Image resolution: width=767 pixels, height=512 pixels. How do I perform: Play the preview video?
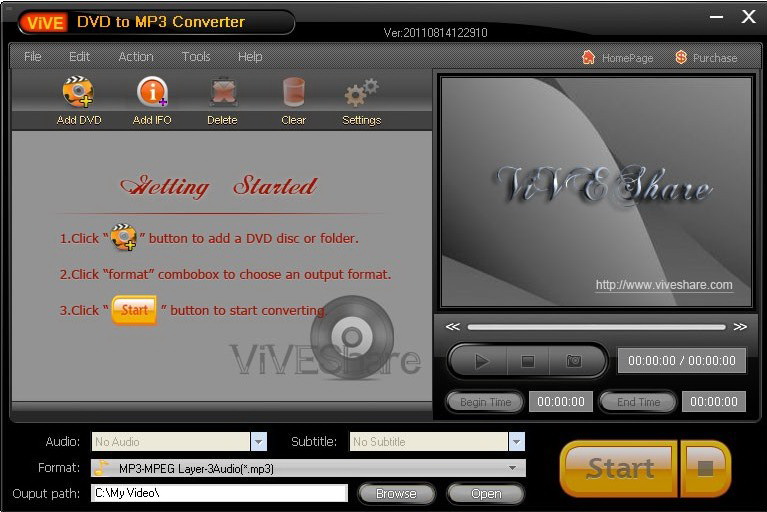click(x=481, y=361)
